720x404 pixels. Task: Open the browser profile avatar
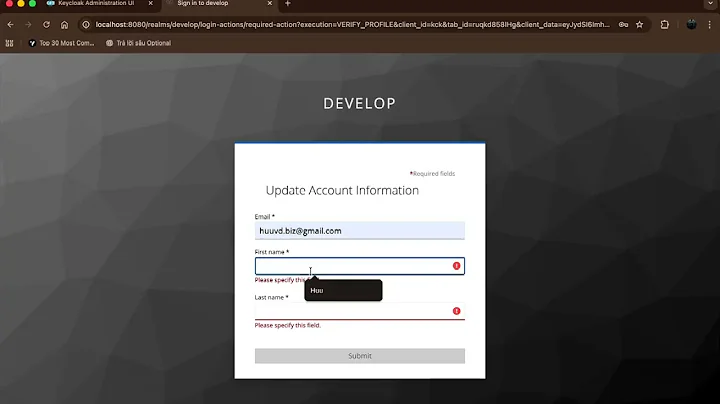[x=691, y=25]
